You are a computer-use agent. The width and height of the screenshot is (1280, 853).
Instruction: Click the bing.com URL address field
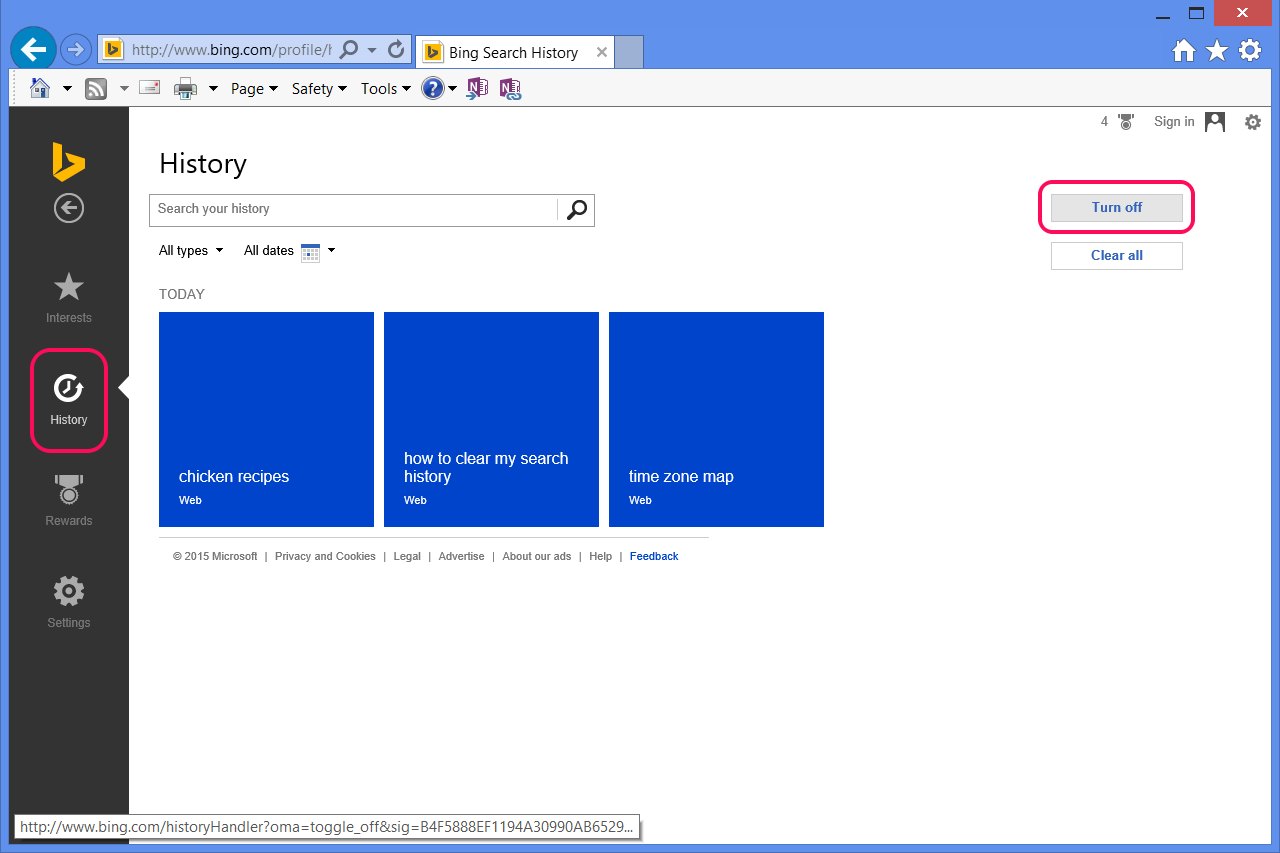[x=230, y=49]
